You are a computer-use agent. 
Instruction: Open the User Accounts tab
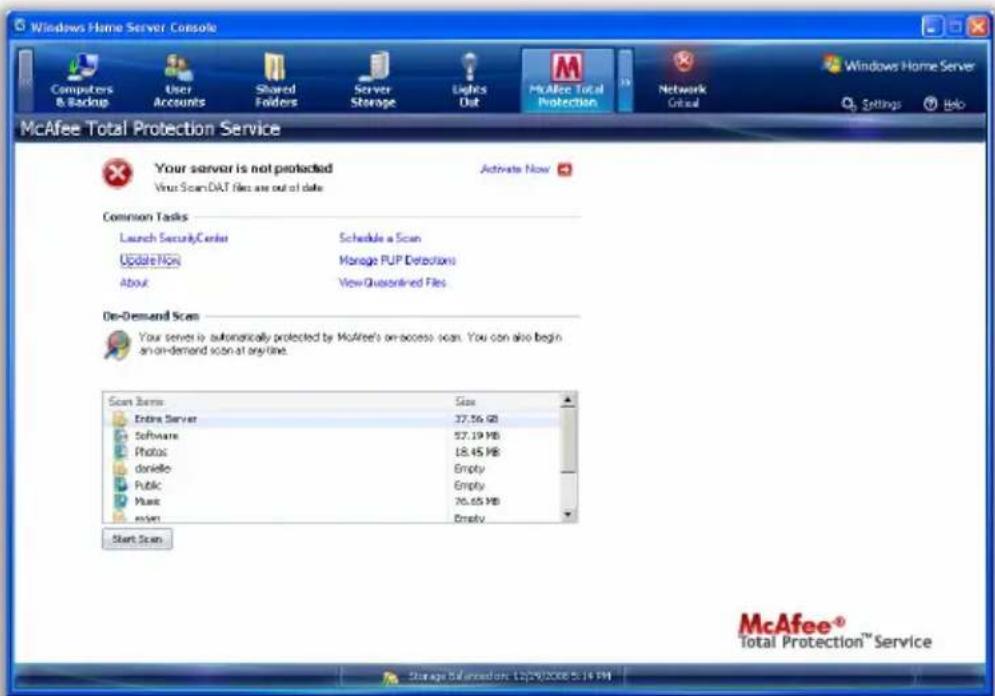coord(179,81)
